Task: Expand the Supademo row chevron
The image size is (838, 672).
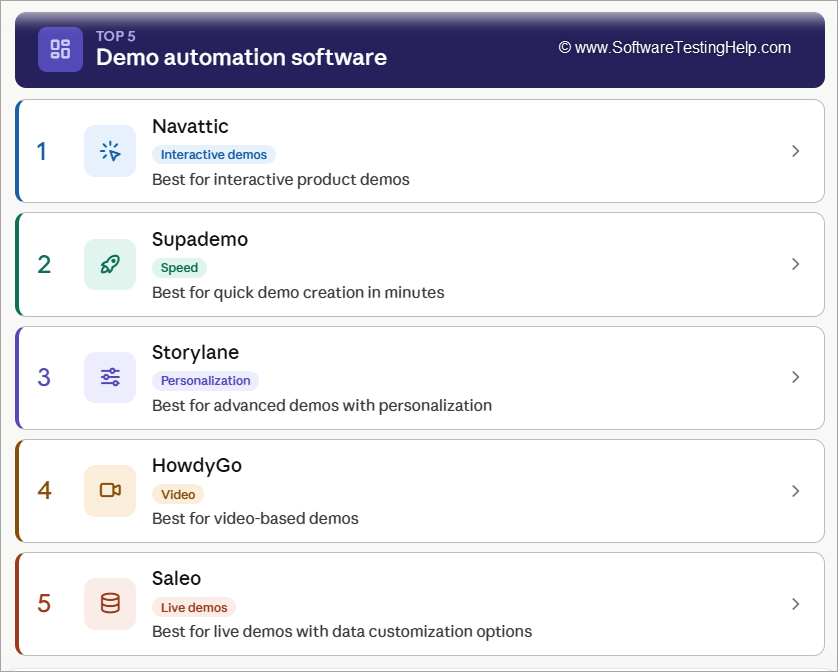Action: point(795,264)
